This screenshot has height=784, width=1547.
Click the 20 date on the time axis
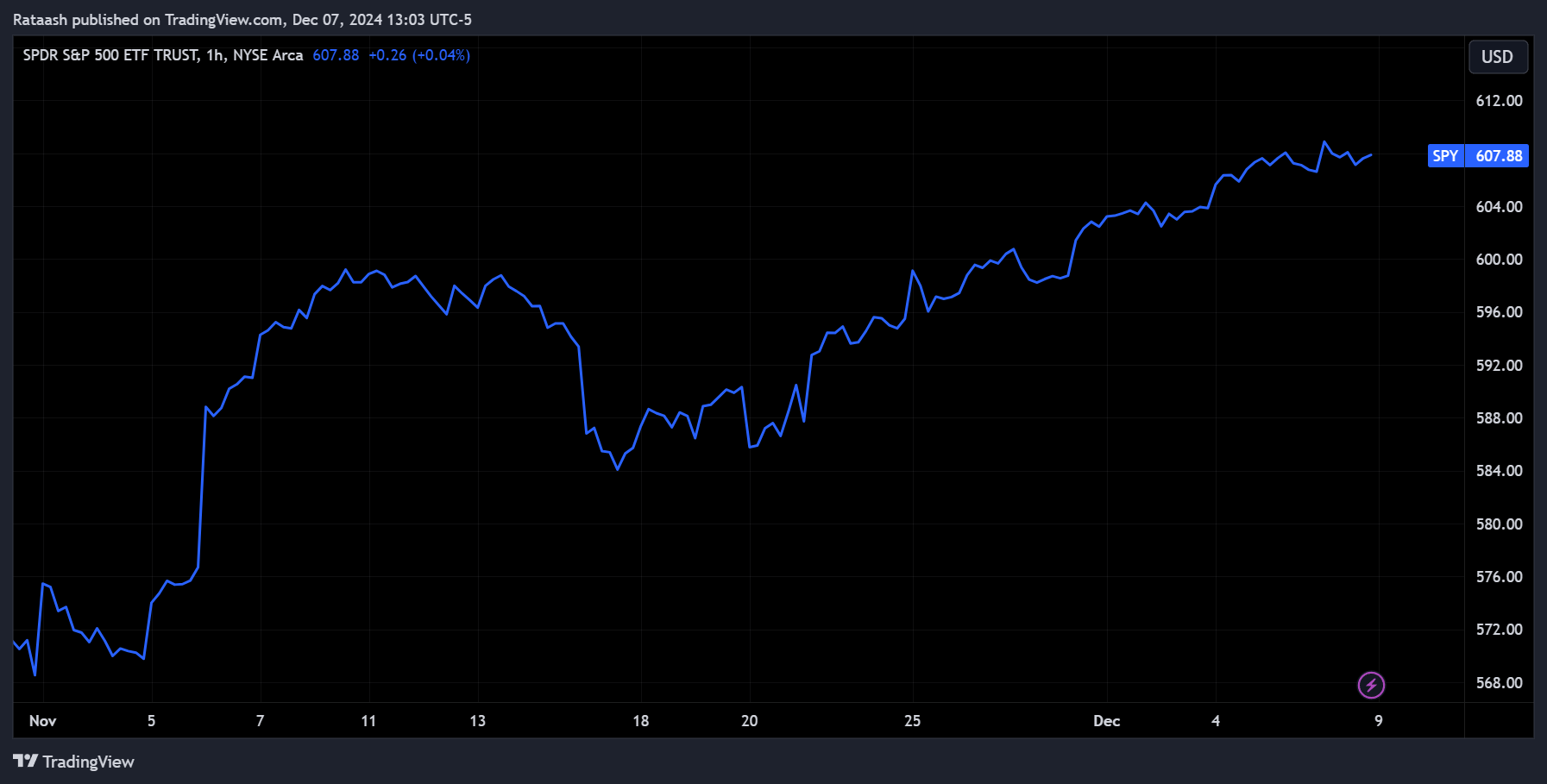[x=749, y=721]
